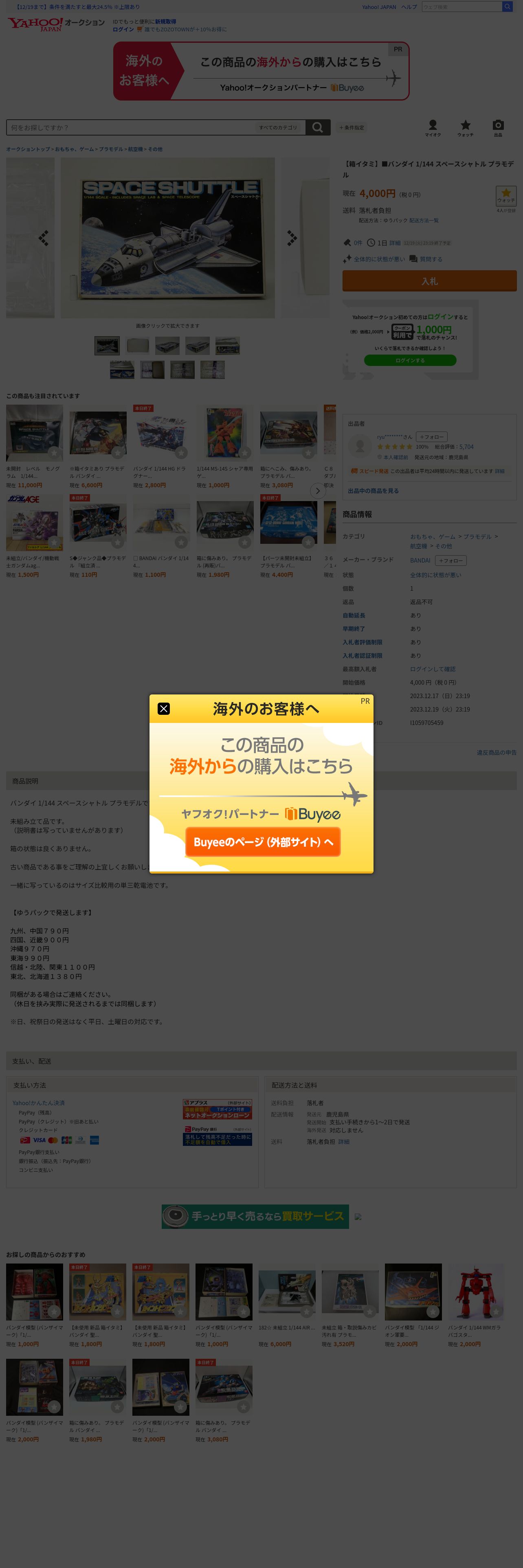Click the 全体的に状態が悪い sparkle icon
Viewport: 523px width, 1568px height.
(x=347, y=259)
